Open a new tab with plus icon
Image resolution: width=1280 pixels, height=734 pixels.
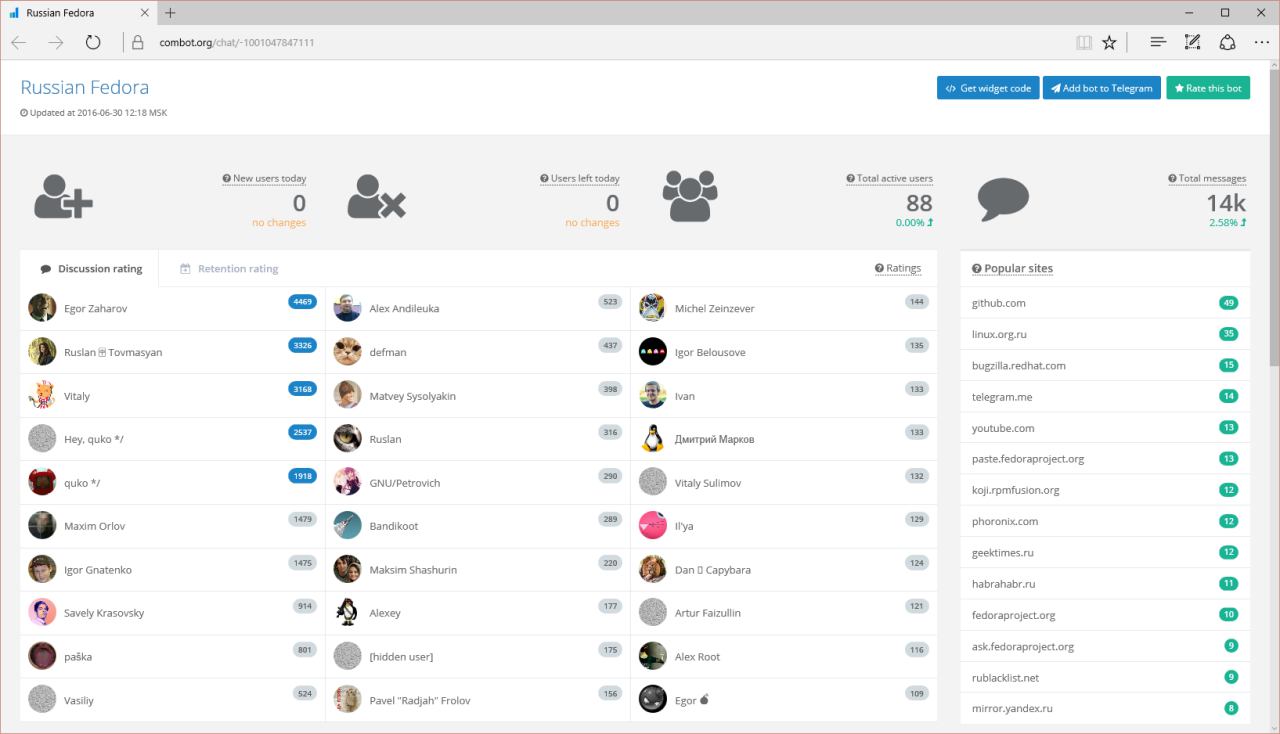pos(170,13)
